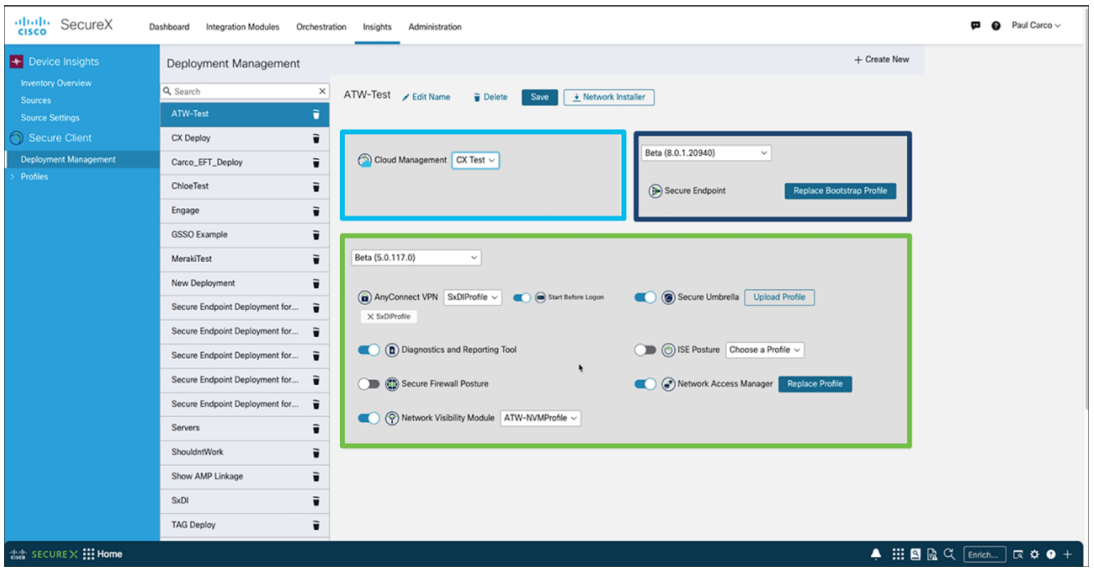Viewport: 1094px width, 572px height.
Task: Open incidents document icon in the ribbon
Action: (x=932, y=555)
